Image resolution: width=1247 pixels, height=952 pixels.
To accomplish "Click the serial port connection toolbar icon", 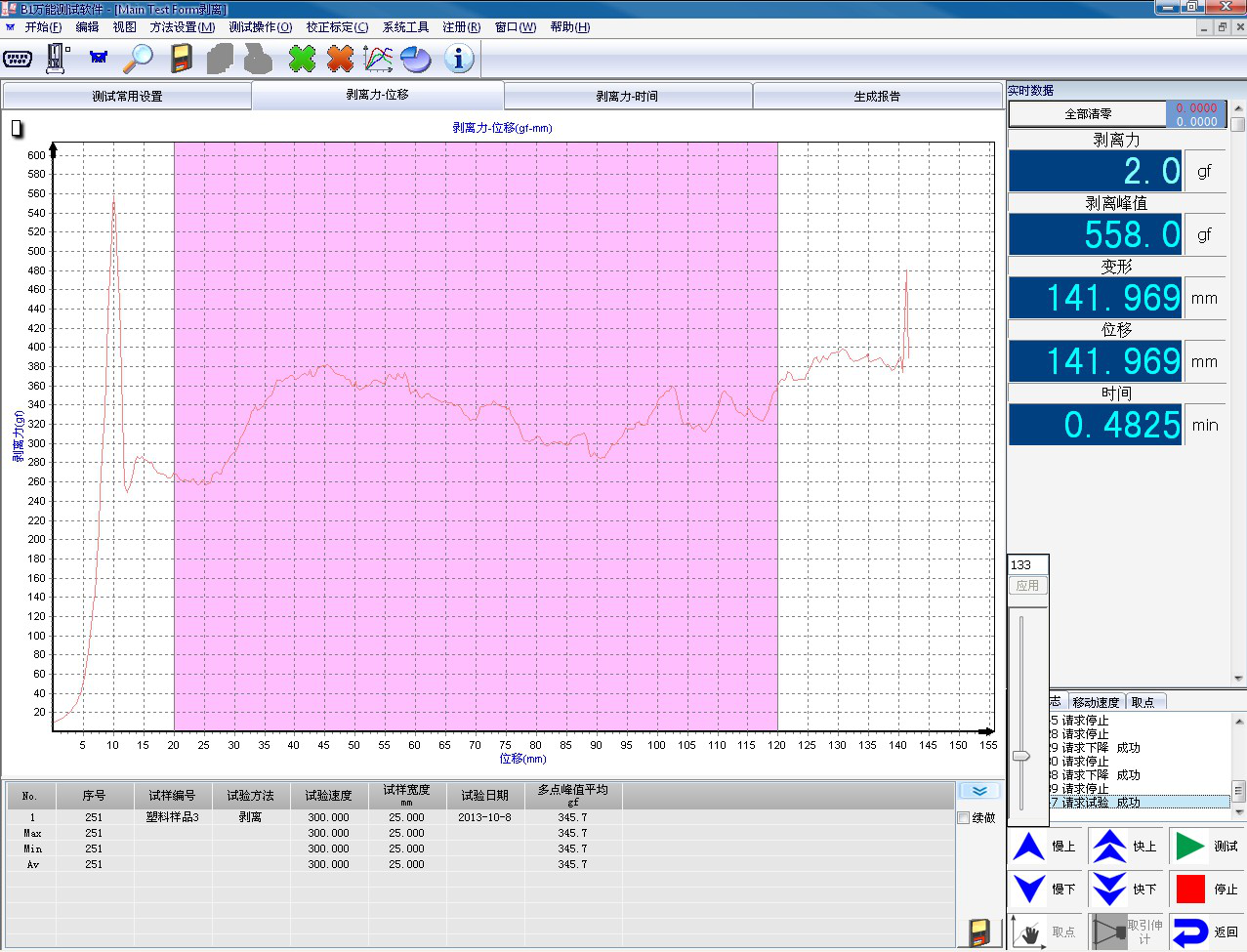I will (x=18, y=59).
